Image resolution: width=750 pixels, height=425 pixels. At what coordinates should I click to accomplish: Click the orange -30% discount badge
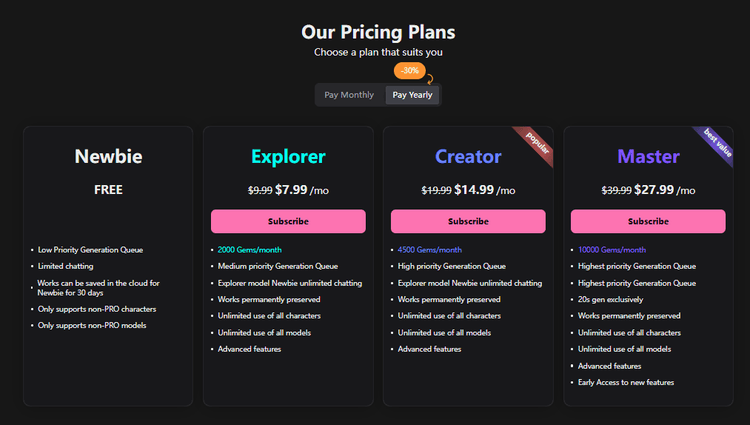coord(409,71)
